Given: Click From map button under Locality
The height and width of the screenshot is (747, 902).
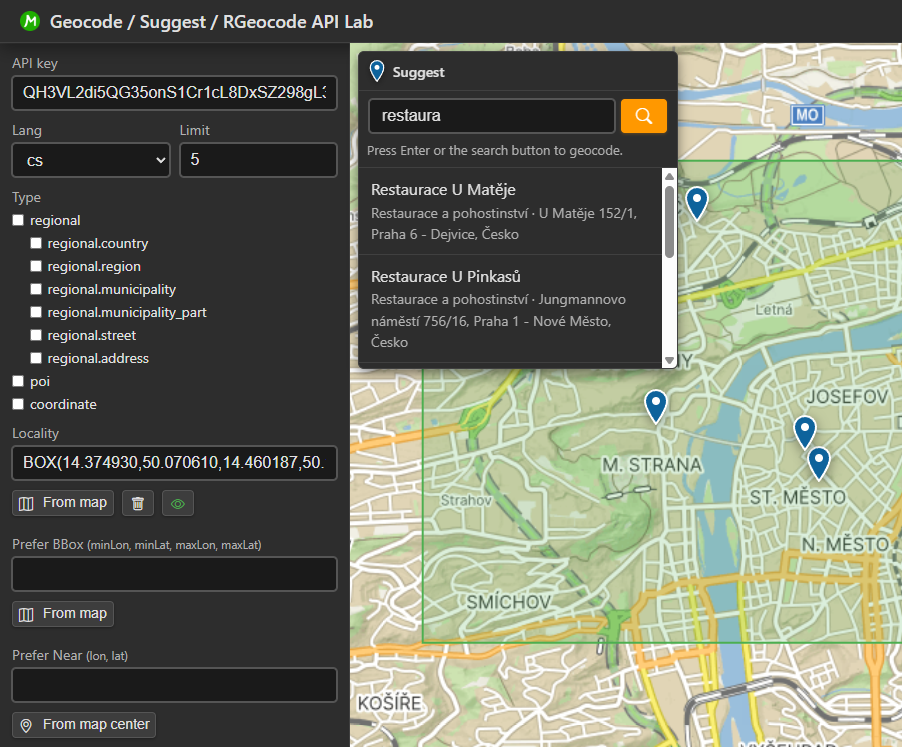Looking at the screenshot, I should (63, 503).
